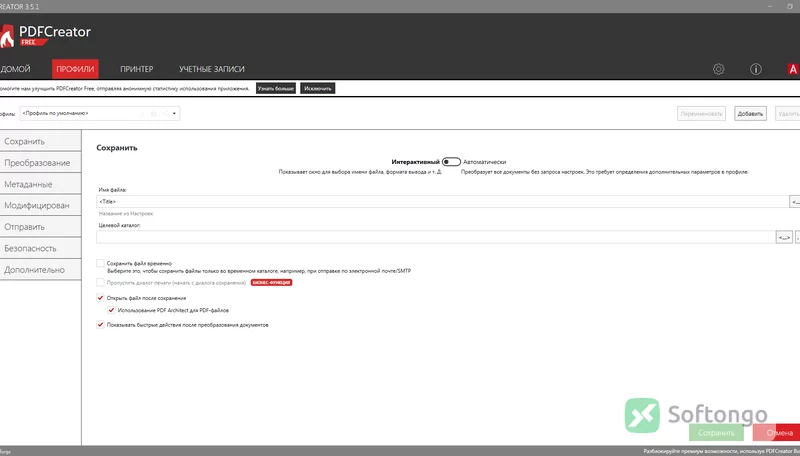Screen dimensions: 800x456
Task: Click the 'Интерактивный' mode label
Action: 415,162
